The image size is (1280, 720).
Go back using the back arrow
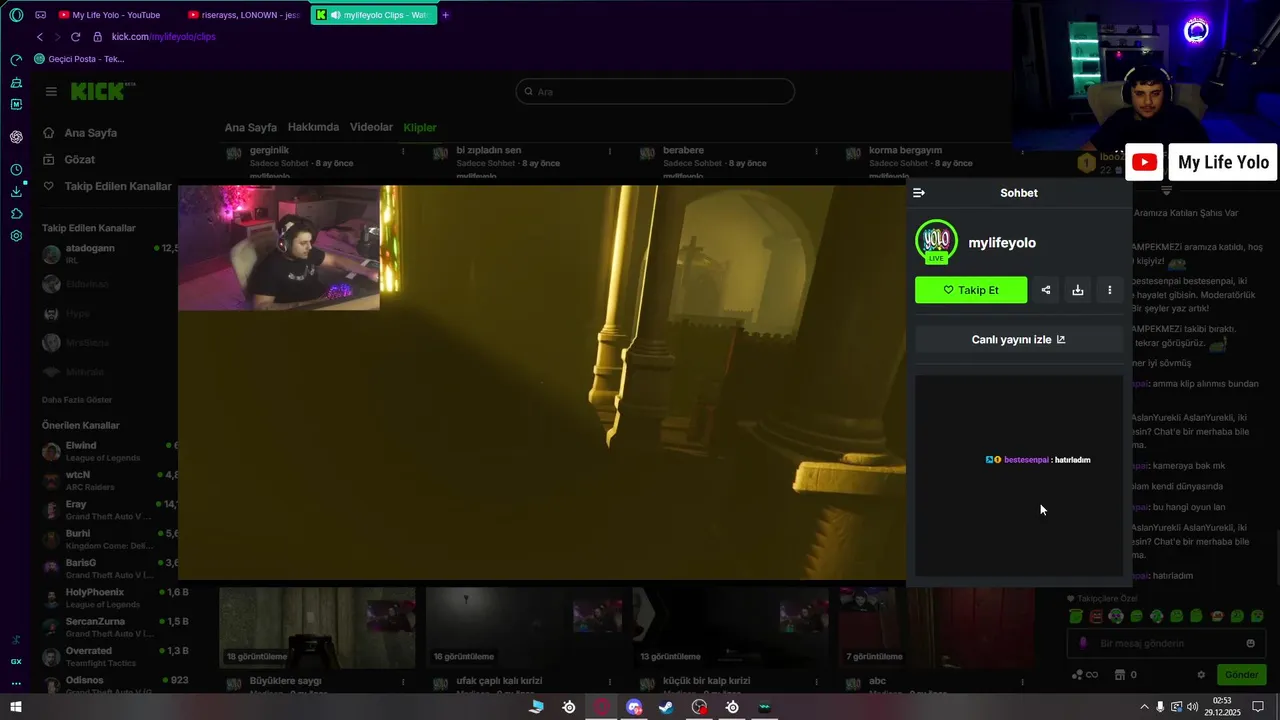coord(40,37)
